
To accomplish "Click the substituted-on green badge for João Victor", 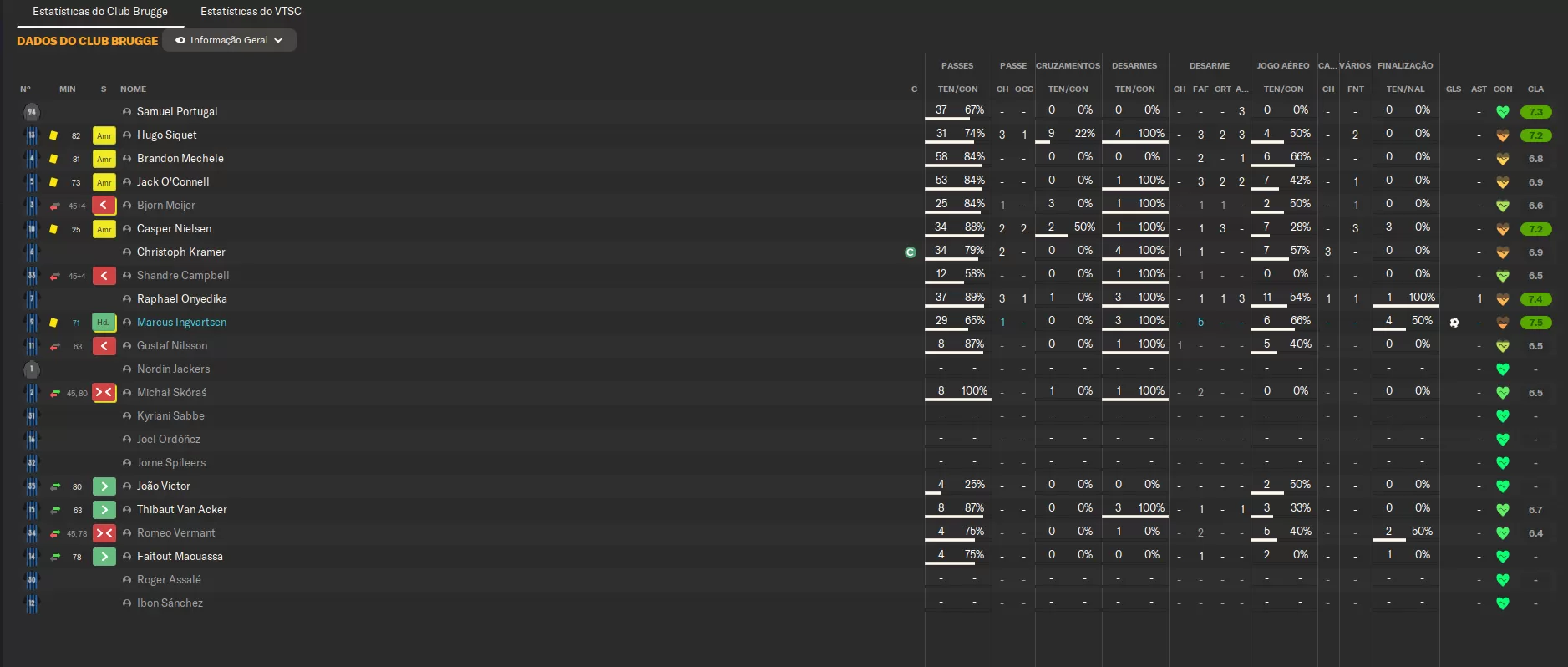I will [x=104, y=486].
